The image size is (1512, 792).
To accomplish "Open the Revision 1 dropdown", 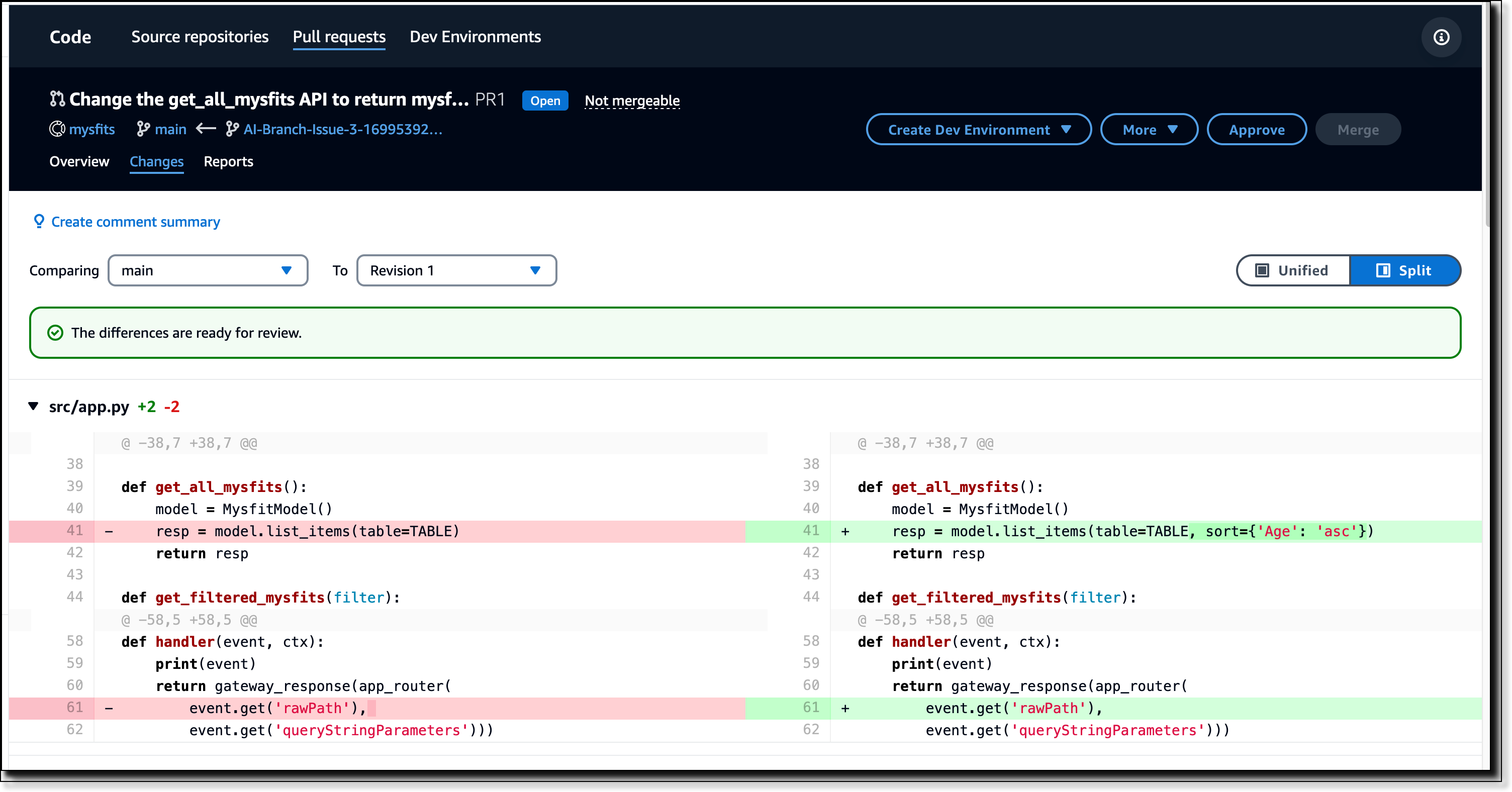I will (x=456, y=270).
